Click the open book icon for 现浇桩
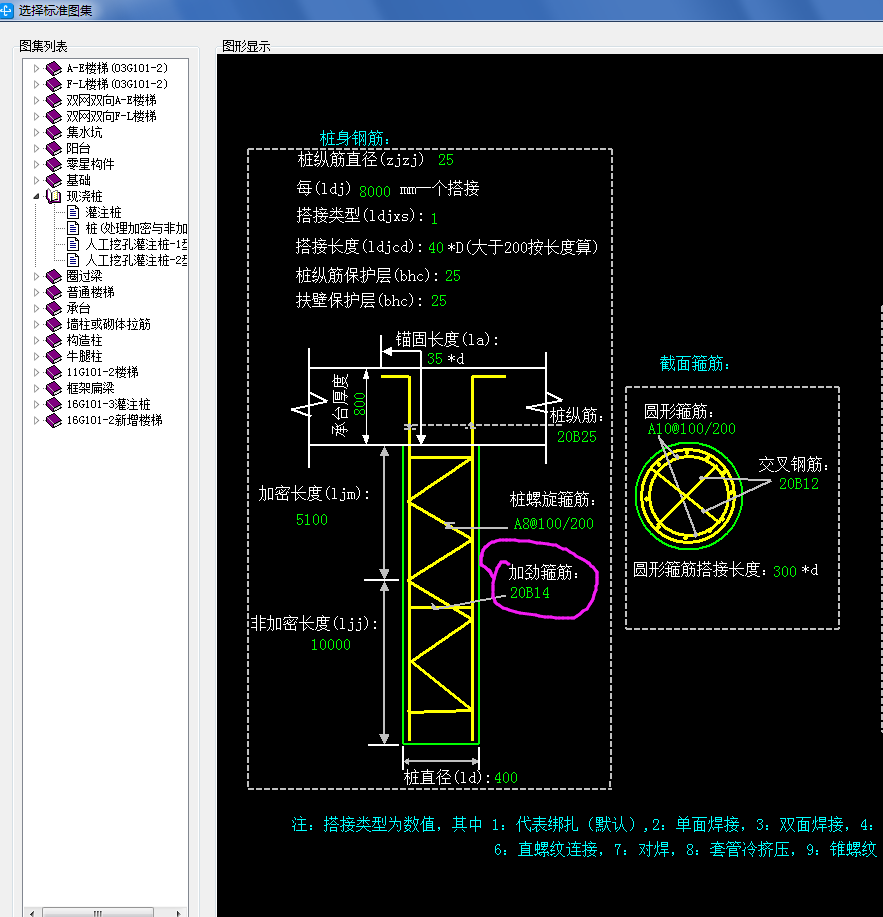 tap(54, 196)
